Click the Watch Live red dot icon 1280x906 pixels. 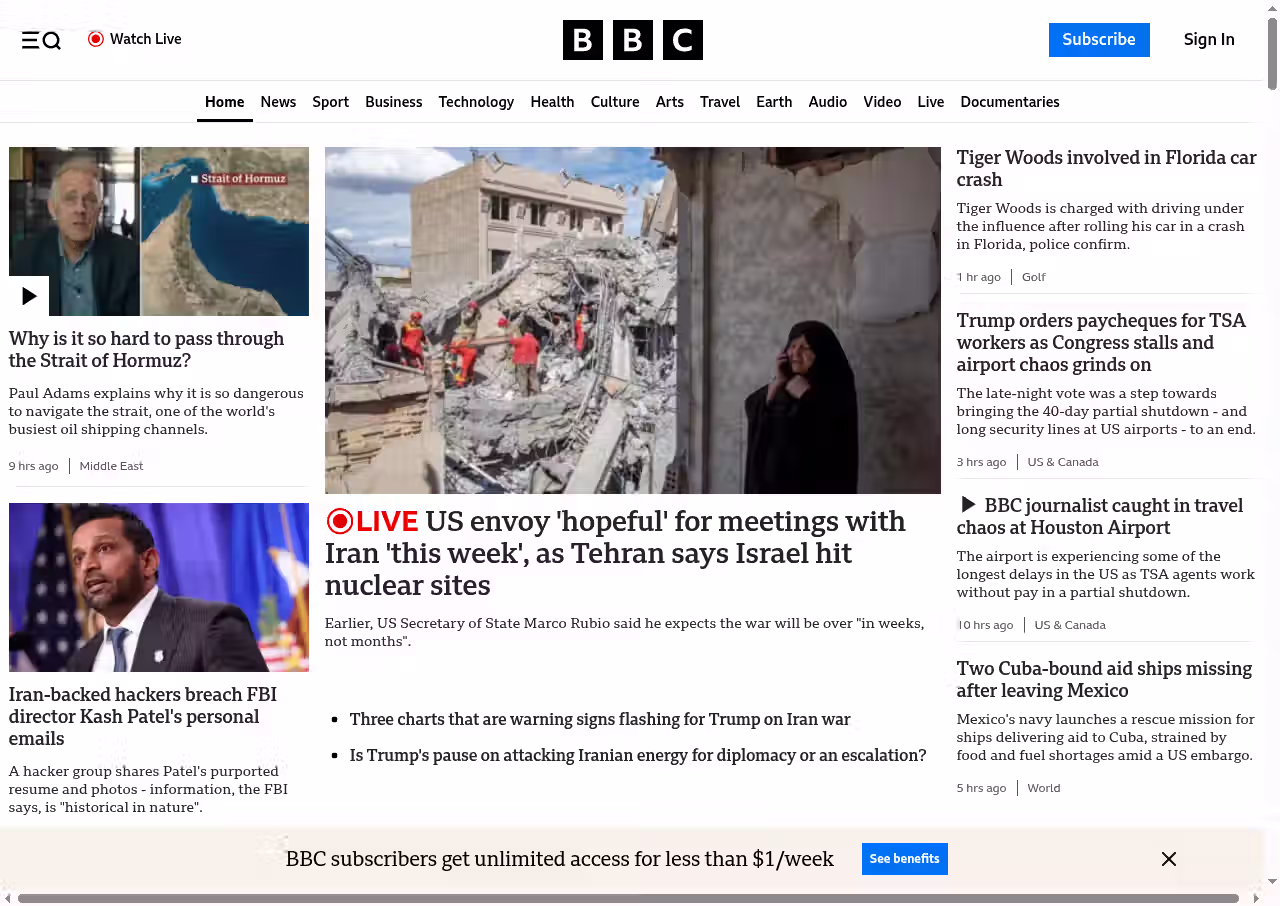tap(96, 39)
